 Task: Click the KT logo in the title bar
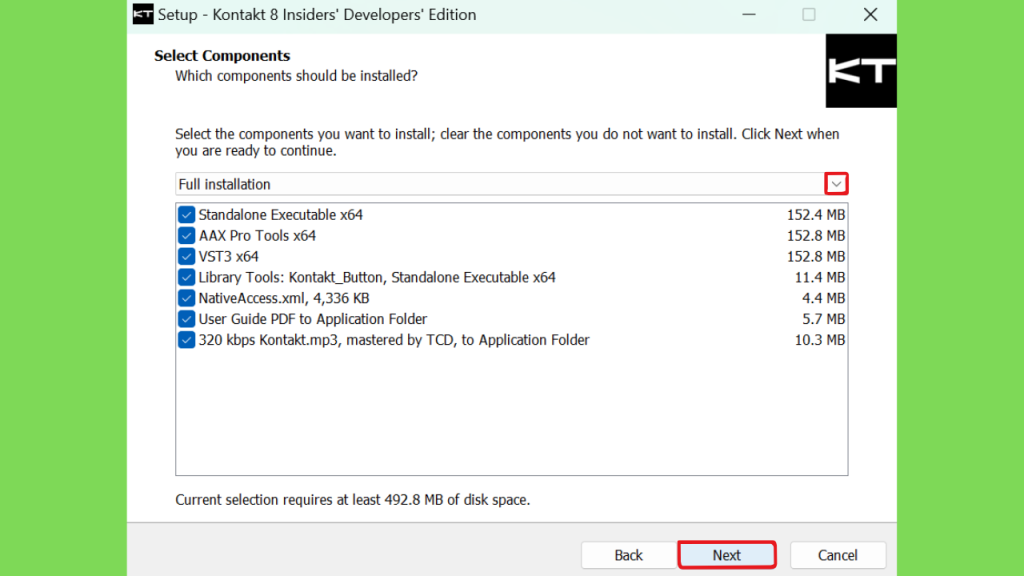pos(143,14)
